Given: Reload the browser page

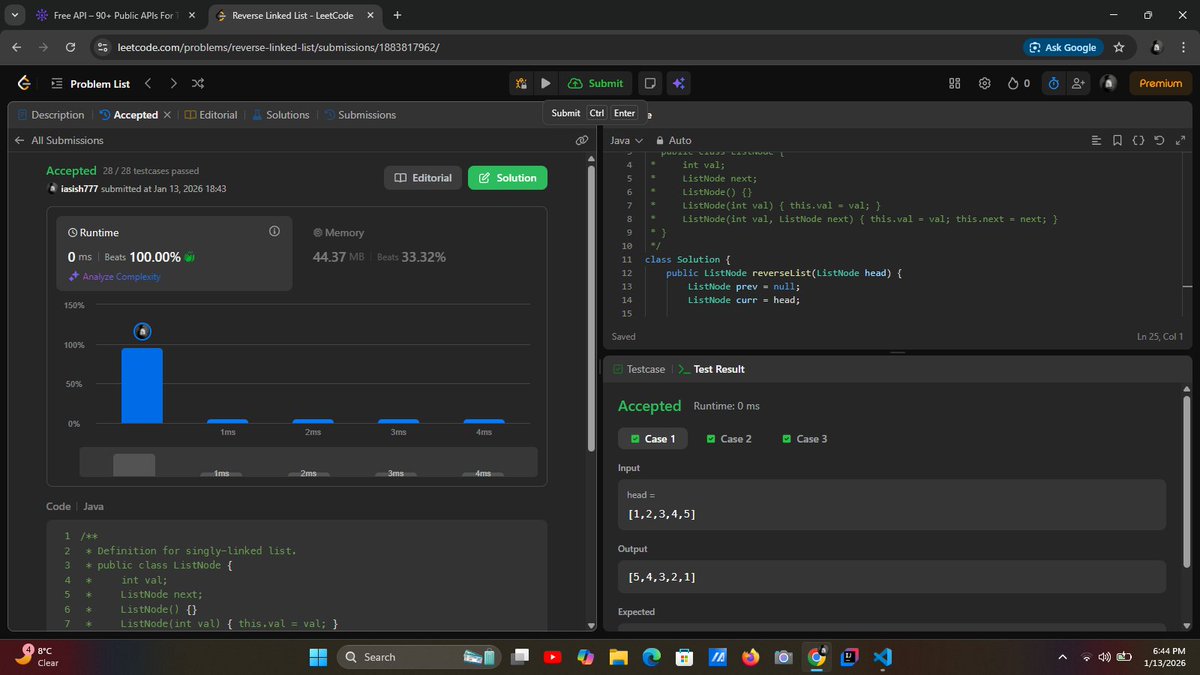Looking at the screenshot, I should click(x=70, y=47).
